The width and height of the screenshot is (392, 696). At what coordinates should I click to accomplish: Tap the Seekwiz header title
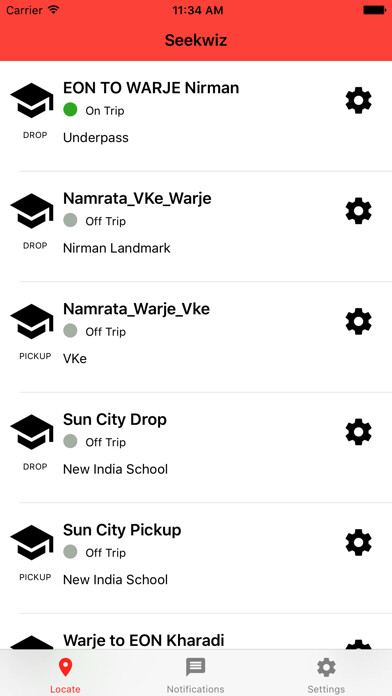196,40
